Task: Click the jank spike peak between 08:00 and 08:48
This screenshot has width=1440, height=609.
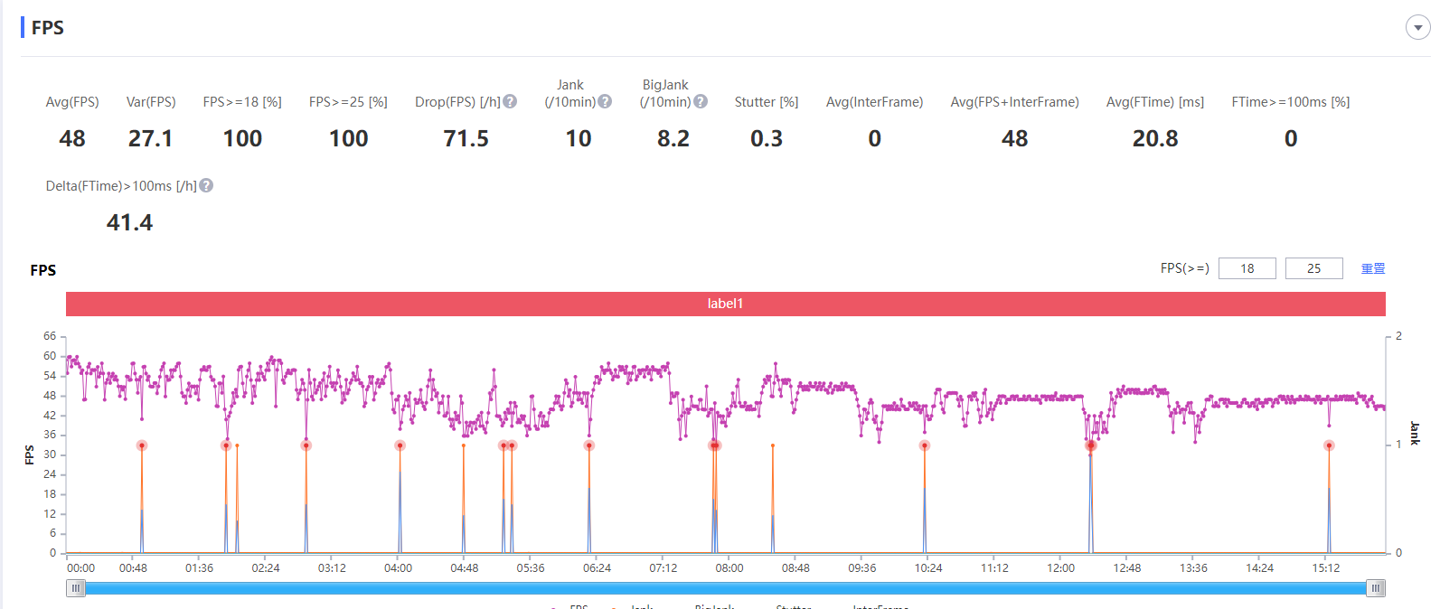Action: (773, 446)
